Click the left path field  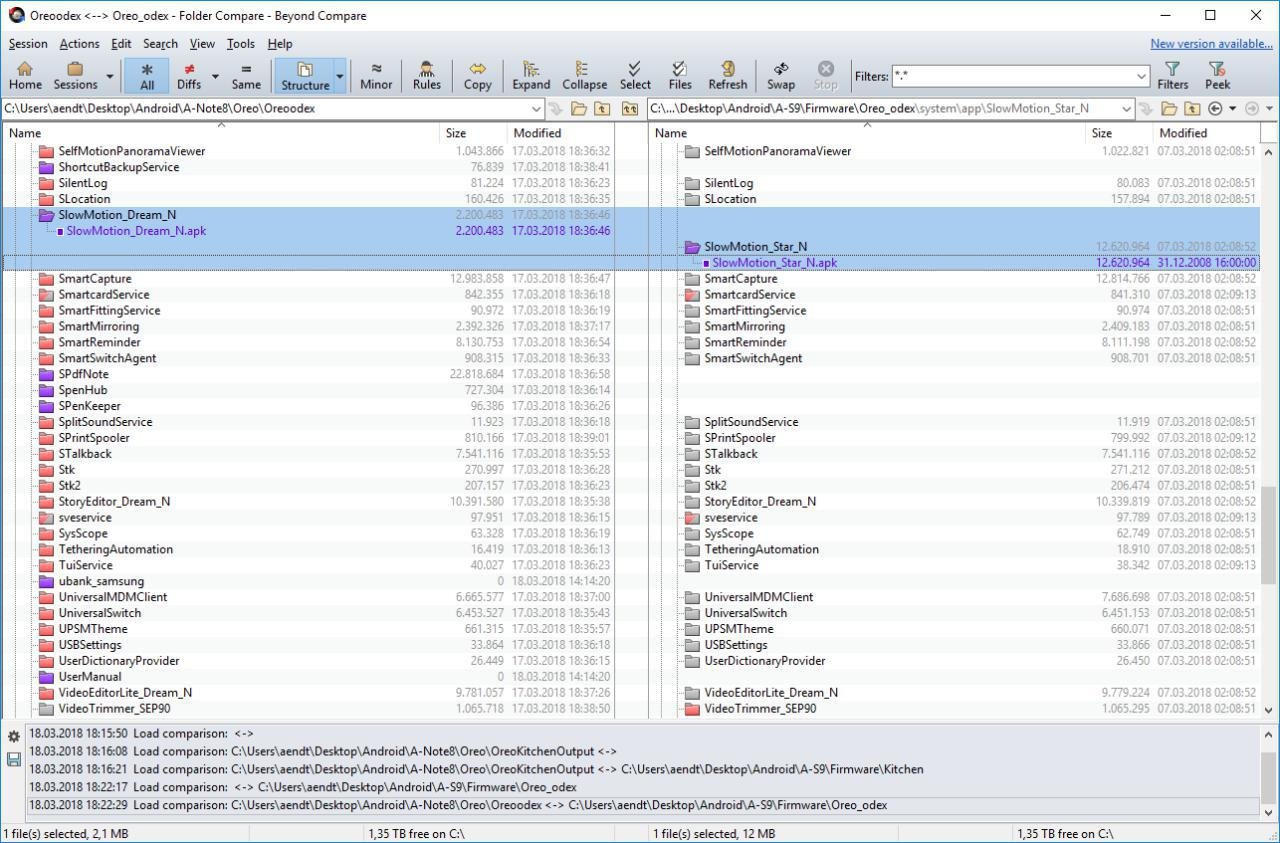[x=265, y=108]
